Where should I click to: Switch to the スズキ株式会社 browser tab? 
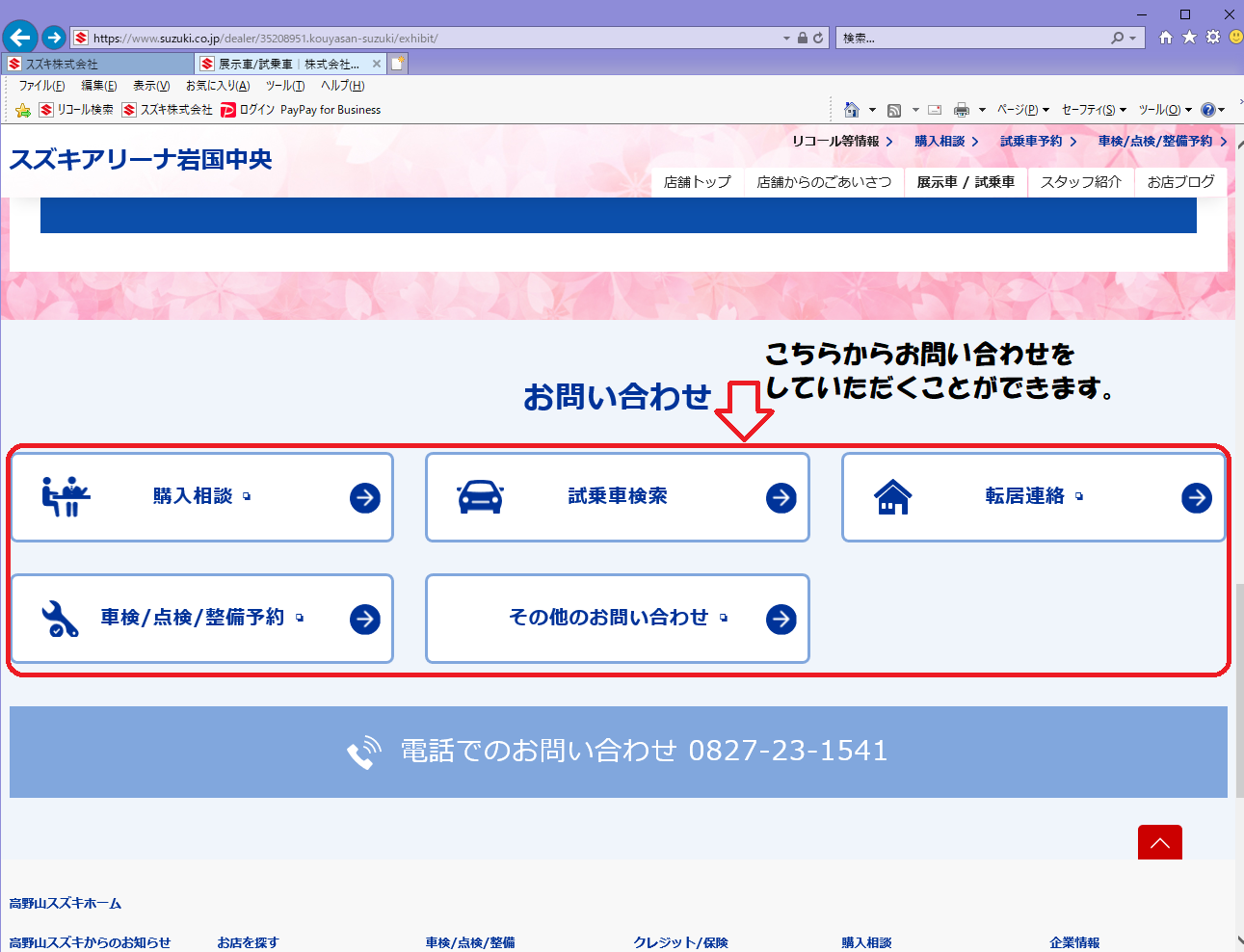[98, 64]
